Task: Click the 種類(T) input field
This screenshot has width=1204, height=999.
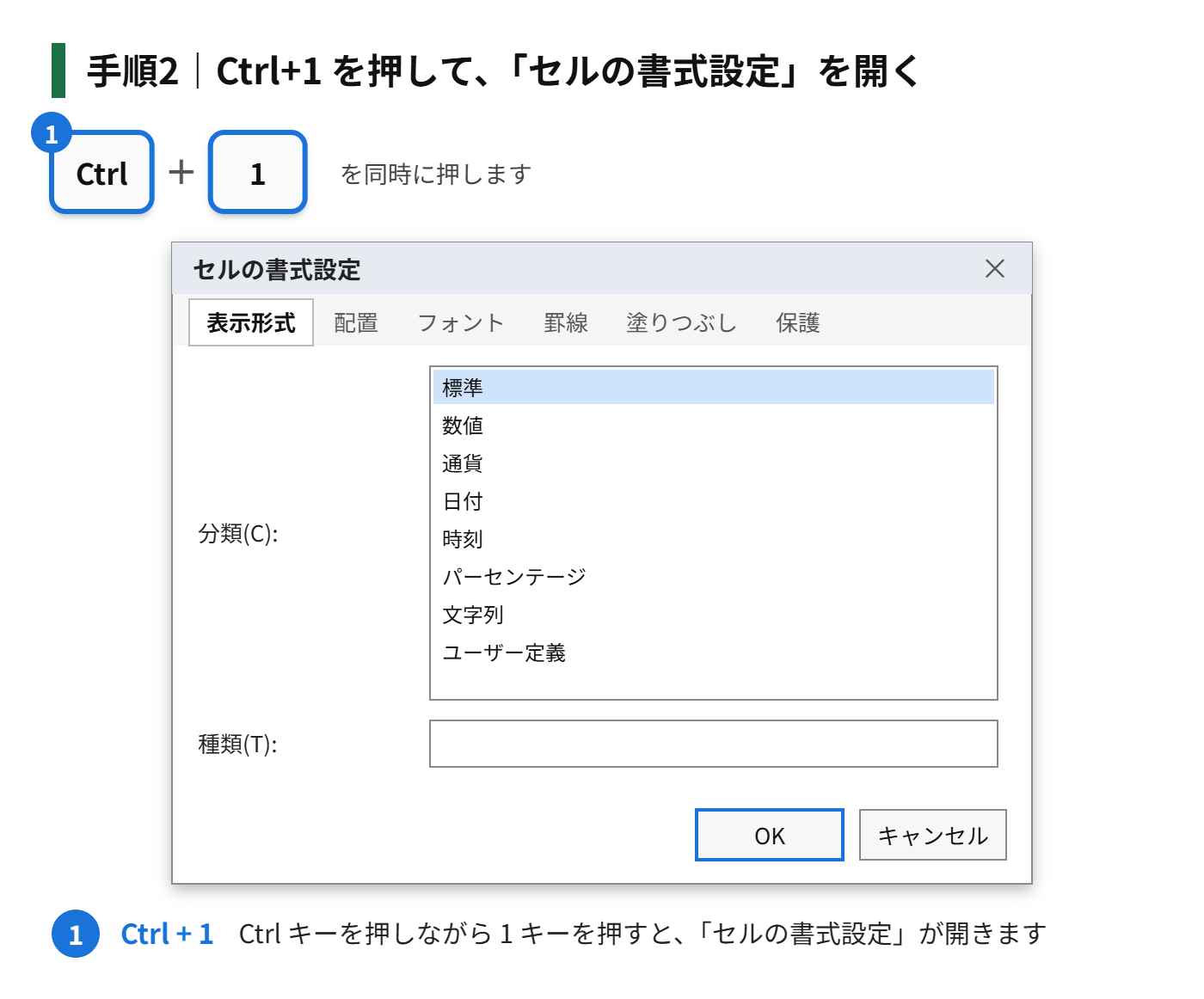Action: (714, 744)
